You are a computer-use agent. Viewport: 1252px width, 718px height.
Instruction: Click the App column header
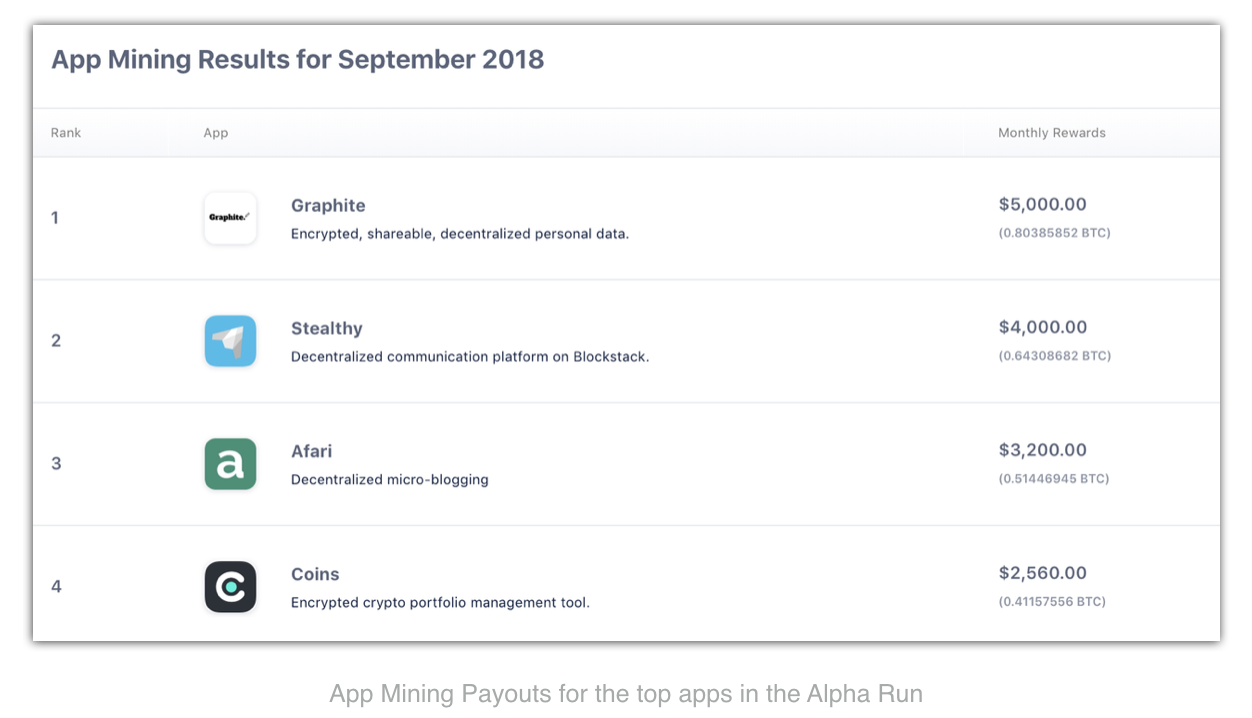click(216, 133)
